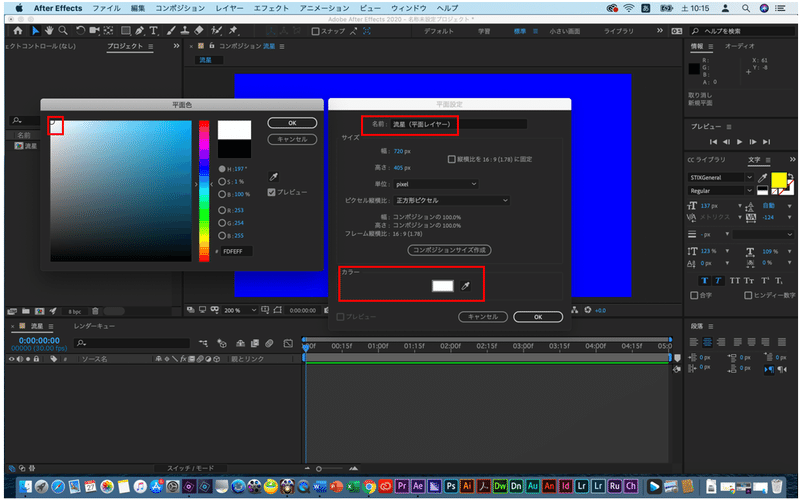Image resolution: width=800 pixels, height=499 pixels.
Task: Click the new folder icon in Project panel
Action: 26,311
